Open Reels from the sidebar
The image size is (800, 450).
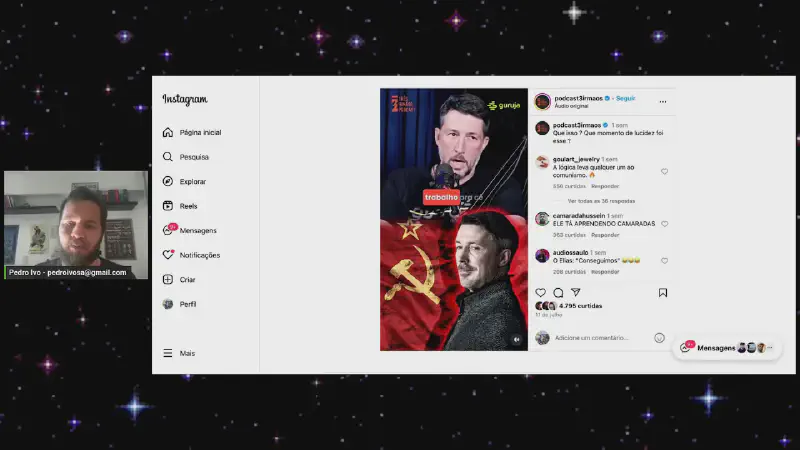point(180,206)
